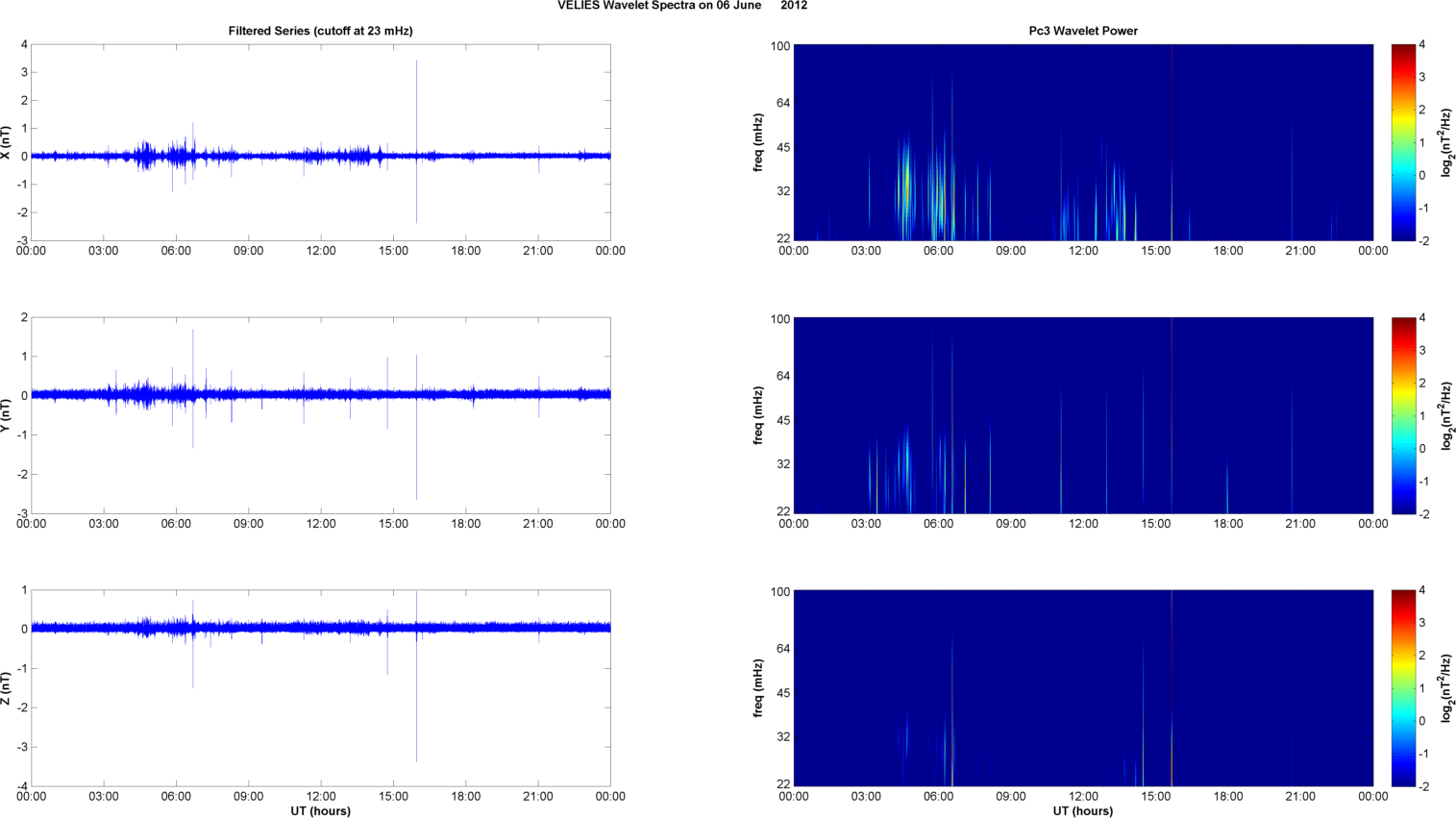Click the 'Y (nT)' axis label
Screen dimensions: 1456x818
[x=7, y=415]
